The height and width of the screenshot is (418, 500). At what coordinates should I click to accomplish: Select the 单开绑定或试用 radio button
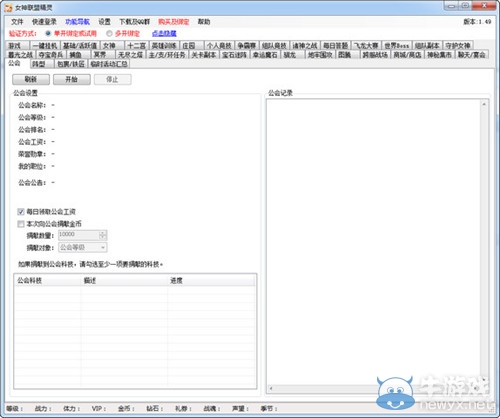pyautogui.click(x=48, y=33)
